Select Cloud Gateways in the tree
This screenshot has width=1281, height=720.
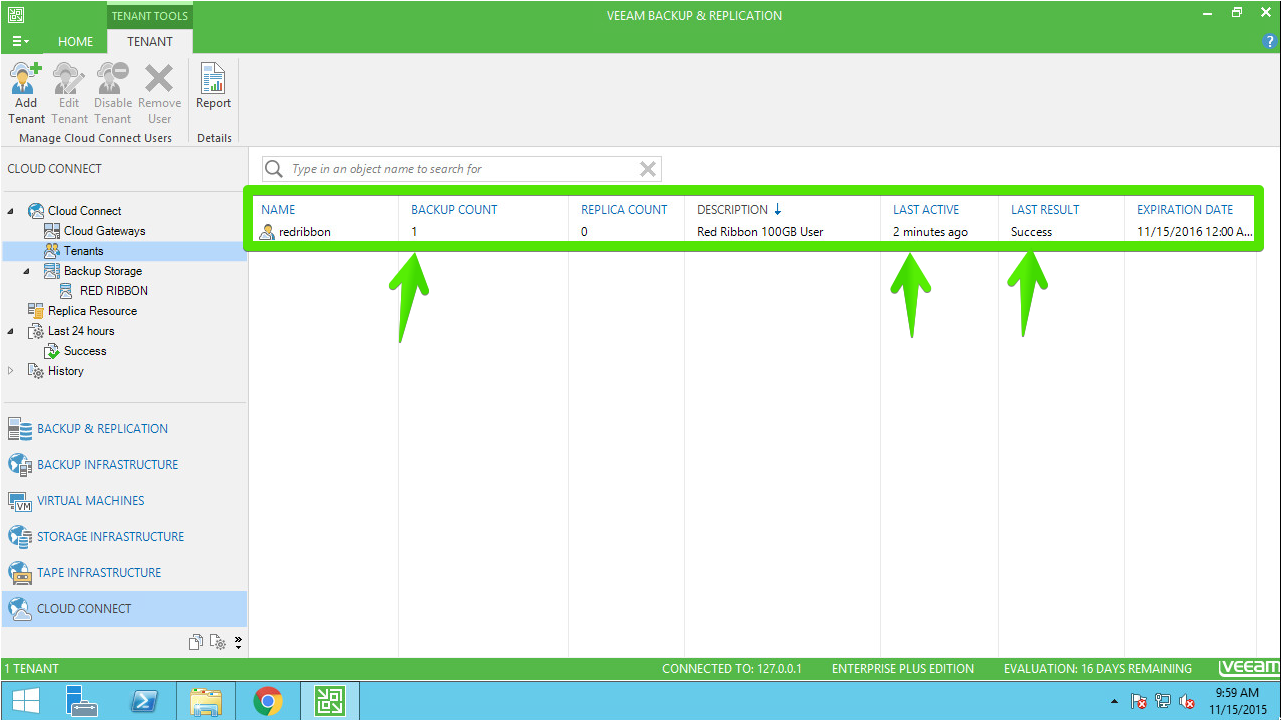(x=105, y=231)
